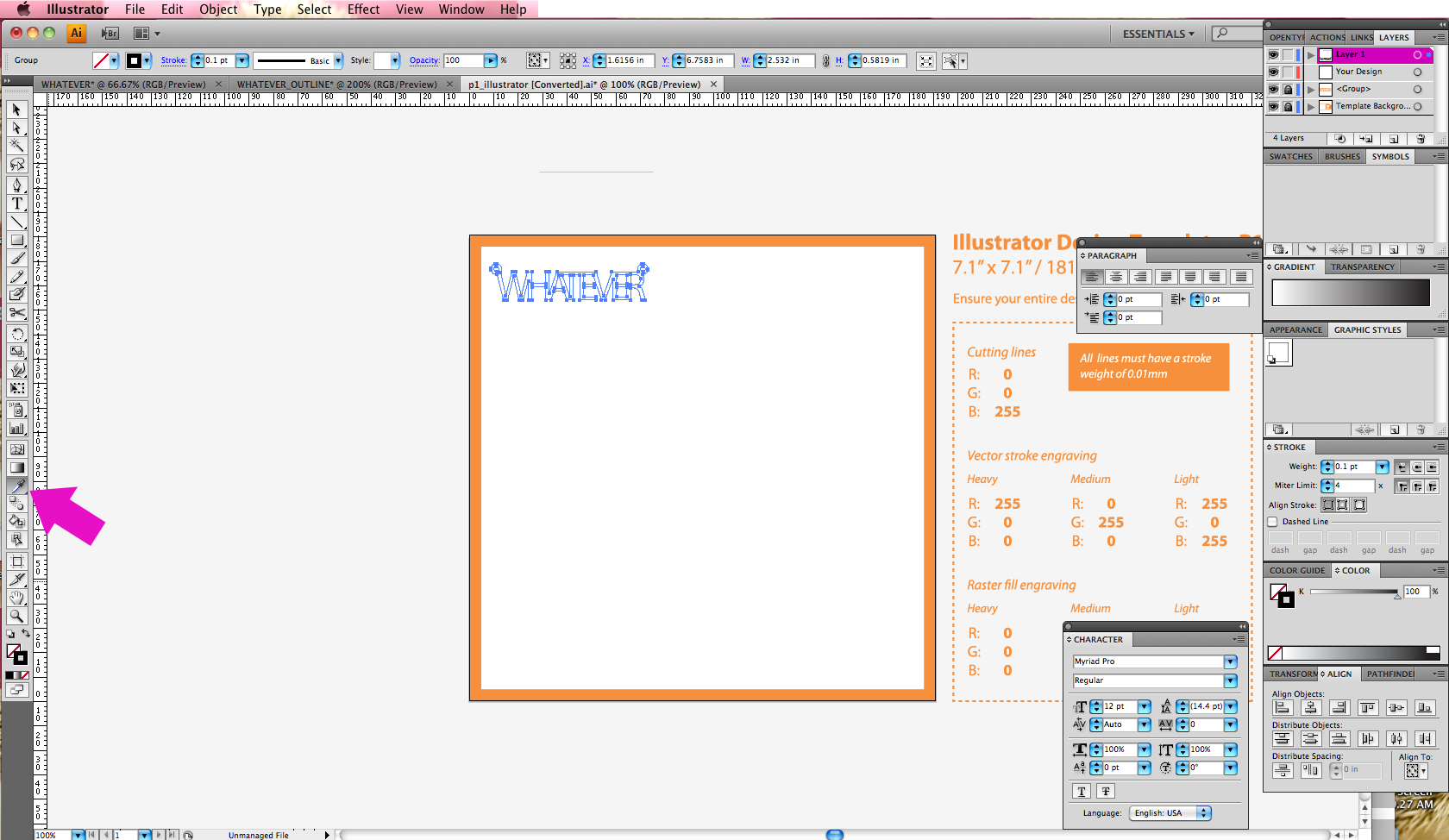Open the Basic brush definition dropdown
The width and height of the screenshot is (1449, 840).
tap(338, 60)
